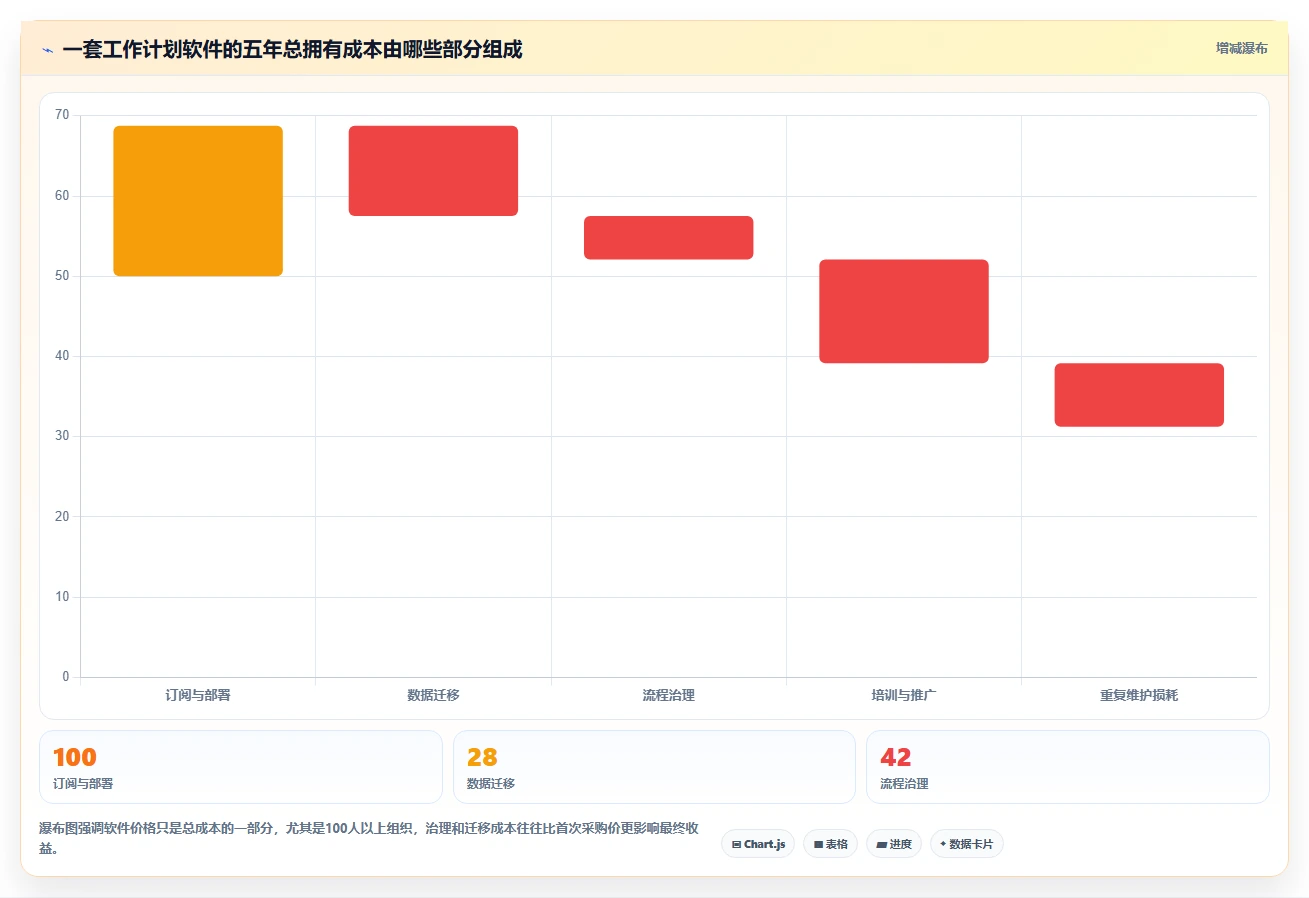
Task: Click the red 重复维护损耗 waterfall bar
Action: [1139, 395]
